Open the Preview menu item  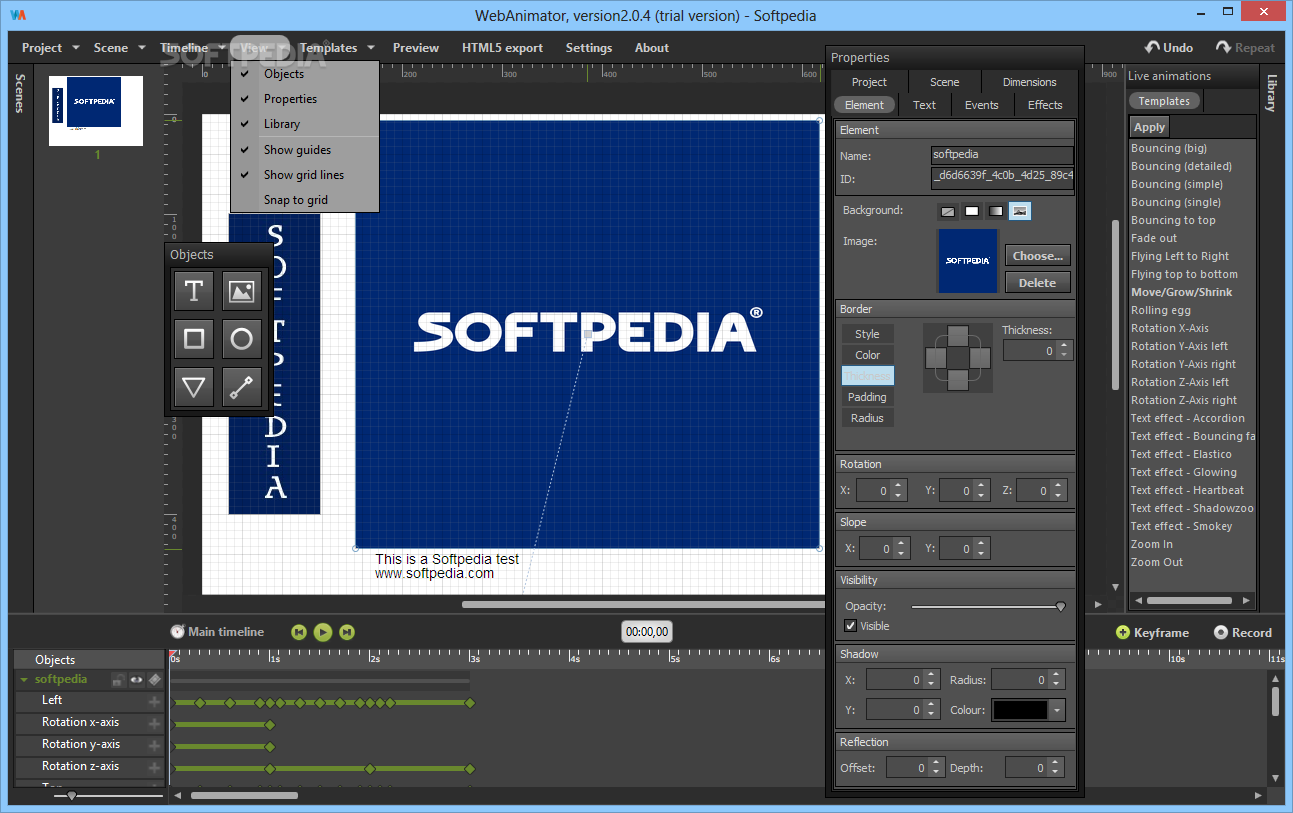pos(416,47)
